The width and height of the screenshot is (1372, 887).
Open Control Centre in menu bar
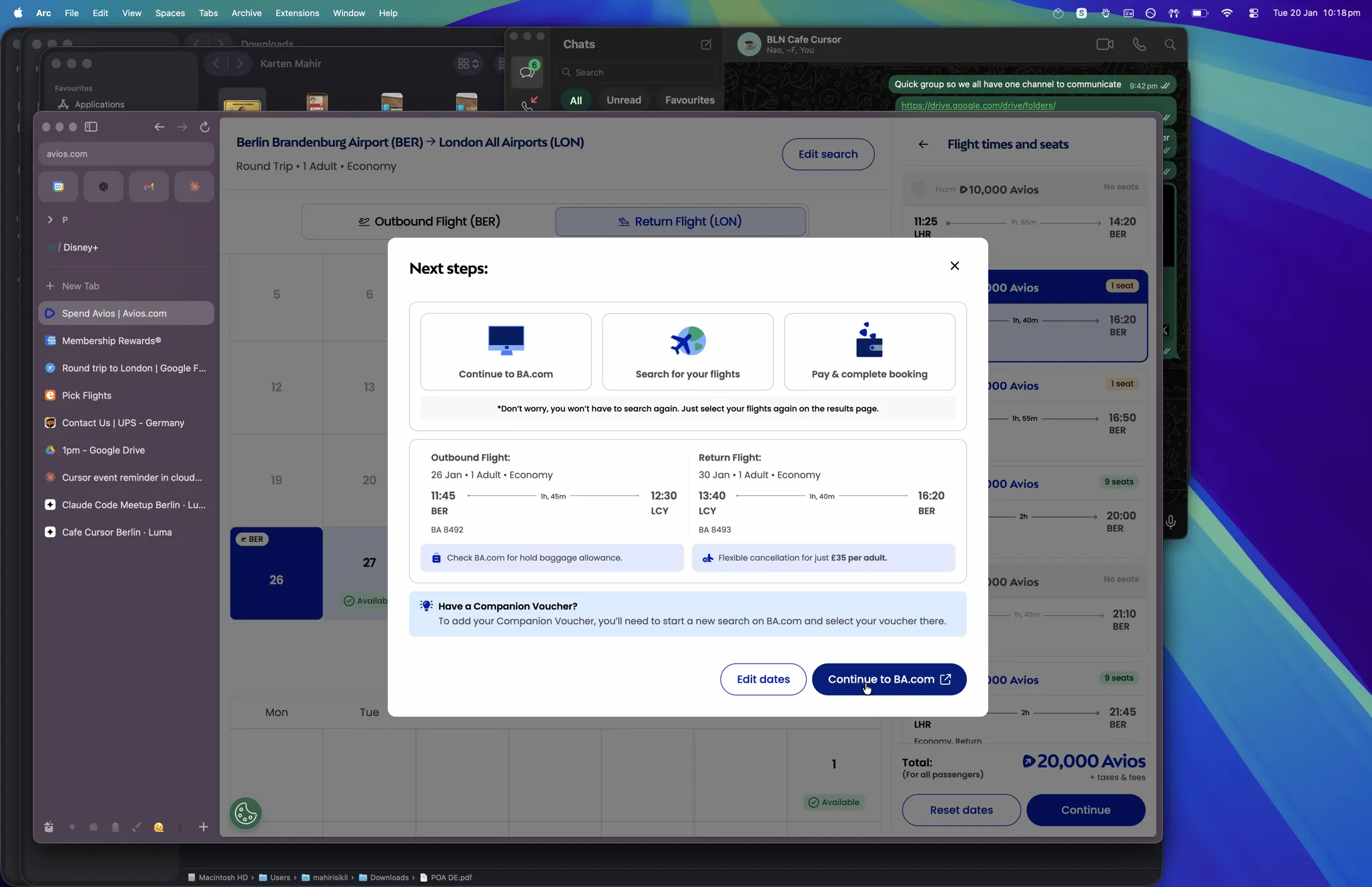tap(1253, 13)
